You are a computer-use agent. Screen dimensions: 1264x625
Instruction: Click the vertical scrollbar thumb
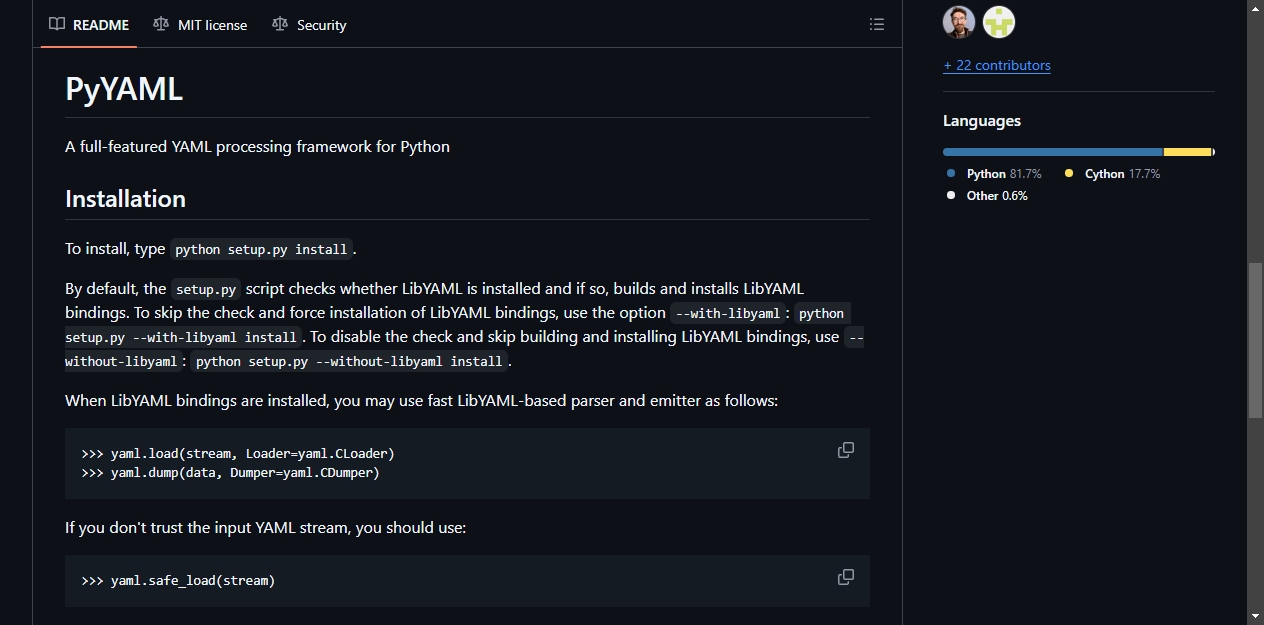coord(1255,340)
